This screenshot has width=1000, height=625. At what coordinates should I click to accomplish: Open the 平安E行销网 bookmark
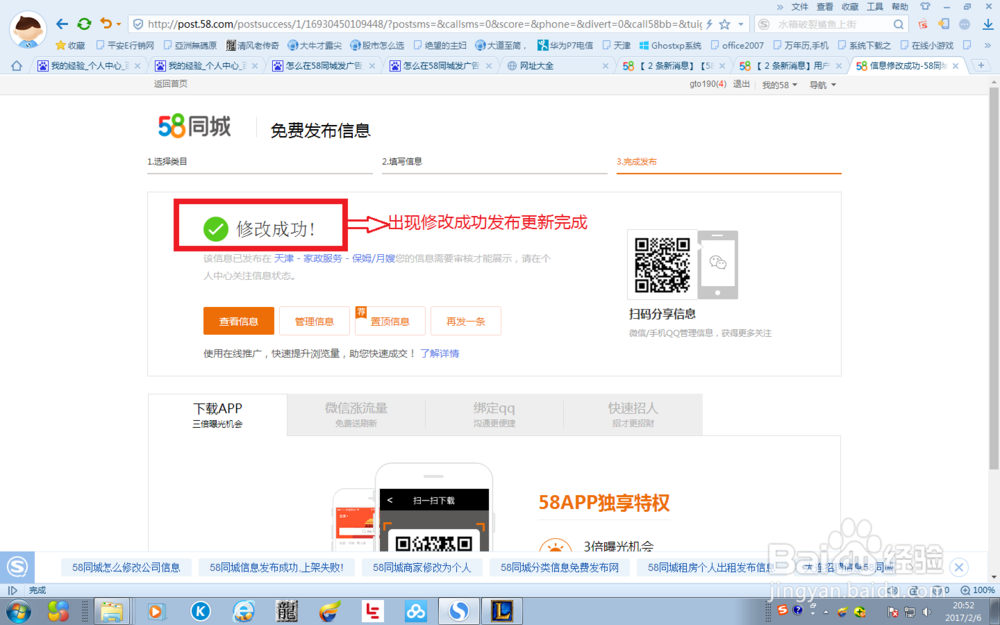coord(125,45)
